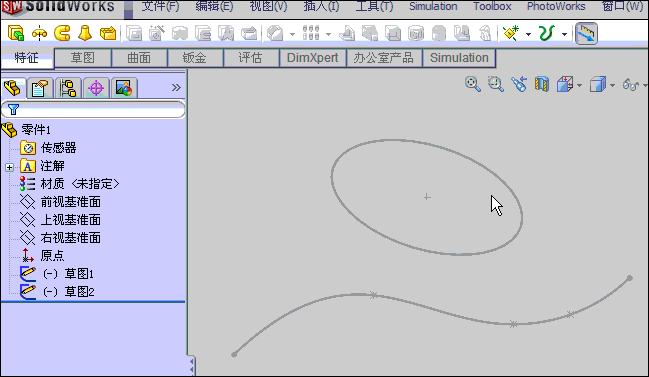
Task: Switch to the DimXpert tab
Action: point(312,58)
